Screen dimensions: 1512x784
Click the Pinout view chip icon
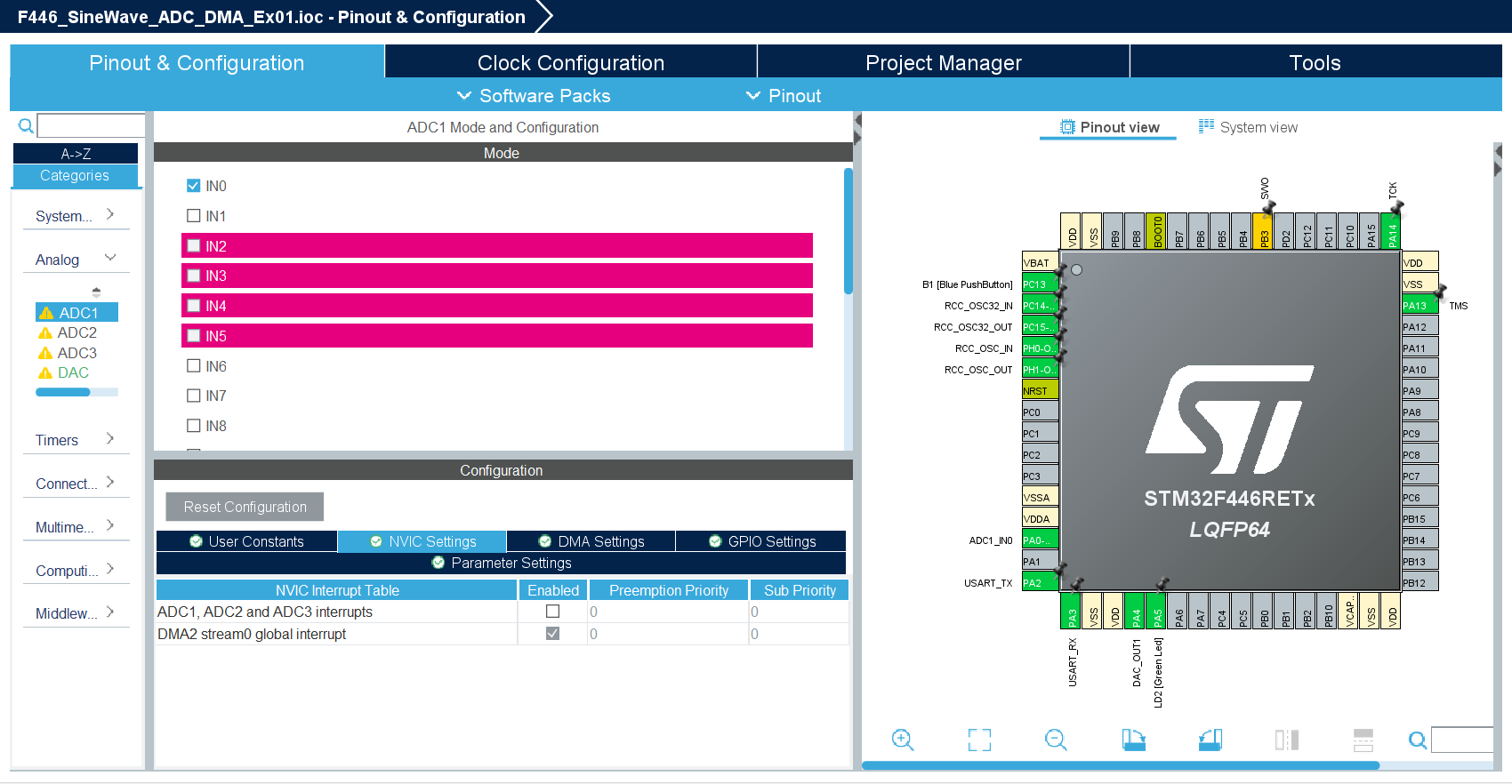[x=1067, y=127]
